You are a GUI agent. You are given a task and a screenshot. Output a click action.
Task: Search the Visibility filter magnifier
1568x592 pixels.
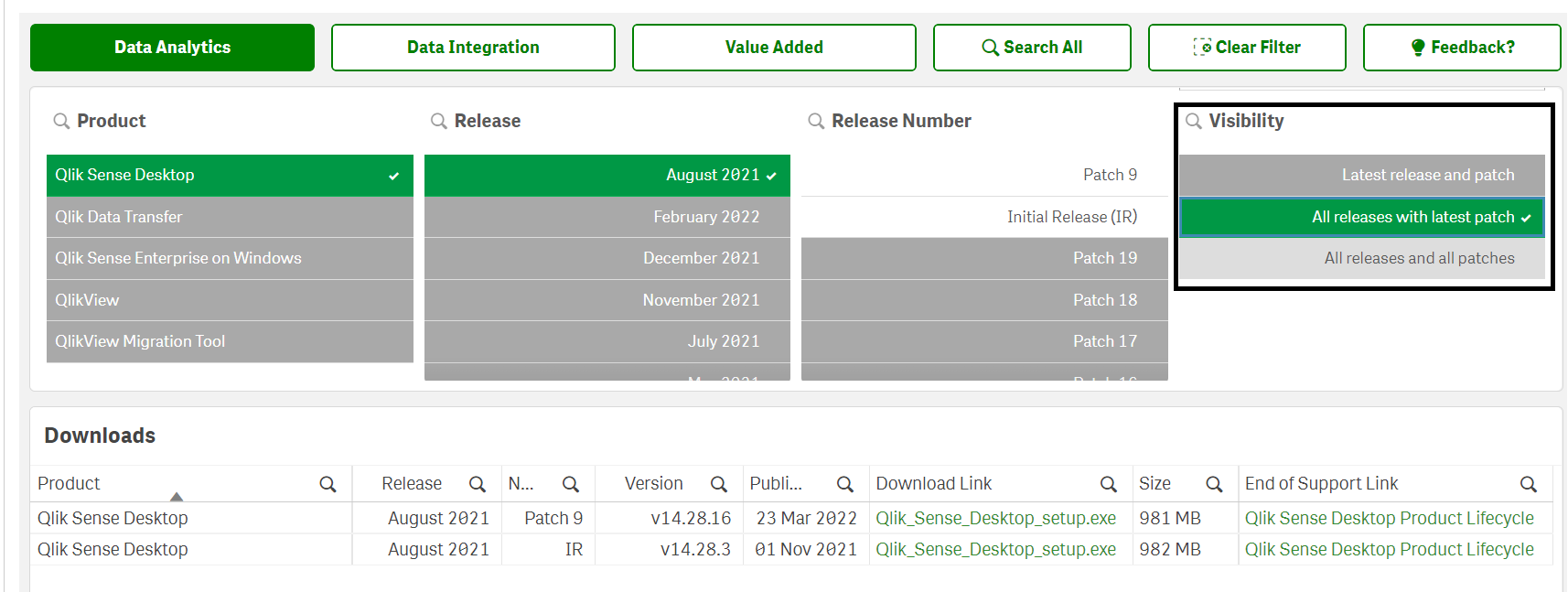tap(1194, 121)
